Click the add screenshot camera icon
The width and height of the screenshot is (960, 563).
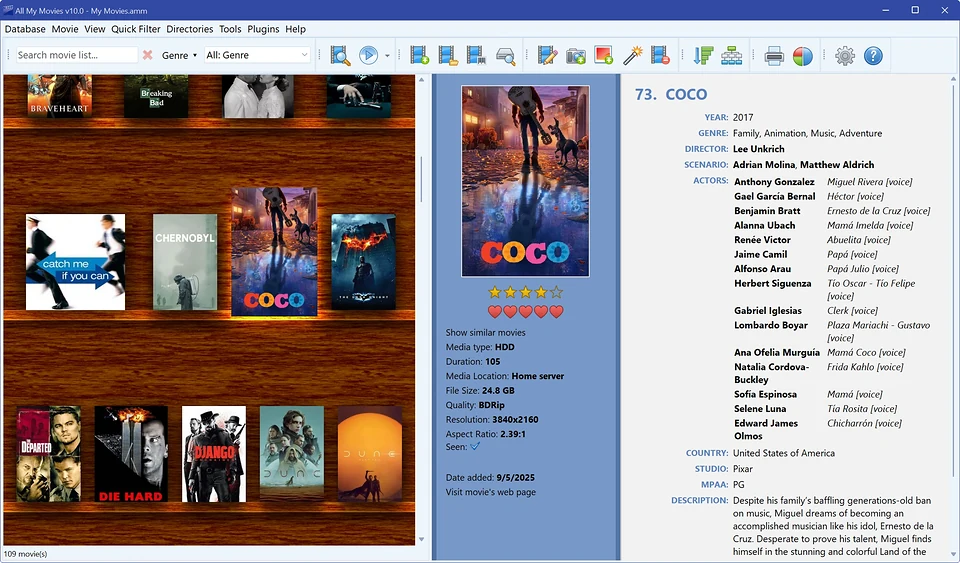[576, 56]
